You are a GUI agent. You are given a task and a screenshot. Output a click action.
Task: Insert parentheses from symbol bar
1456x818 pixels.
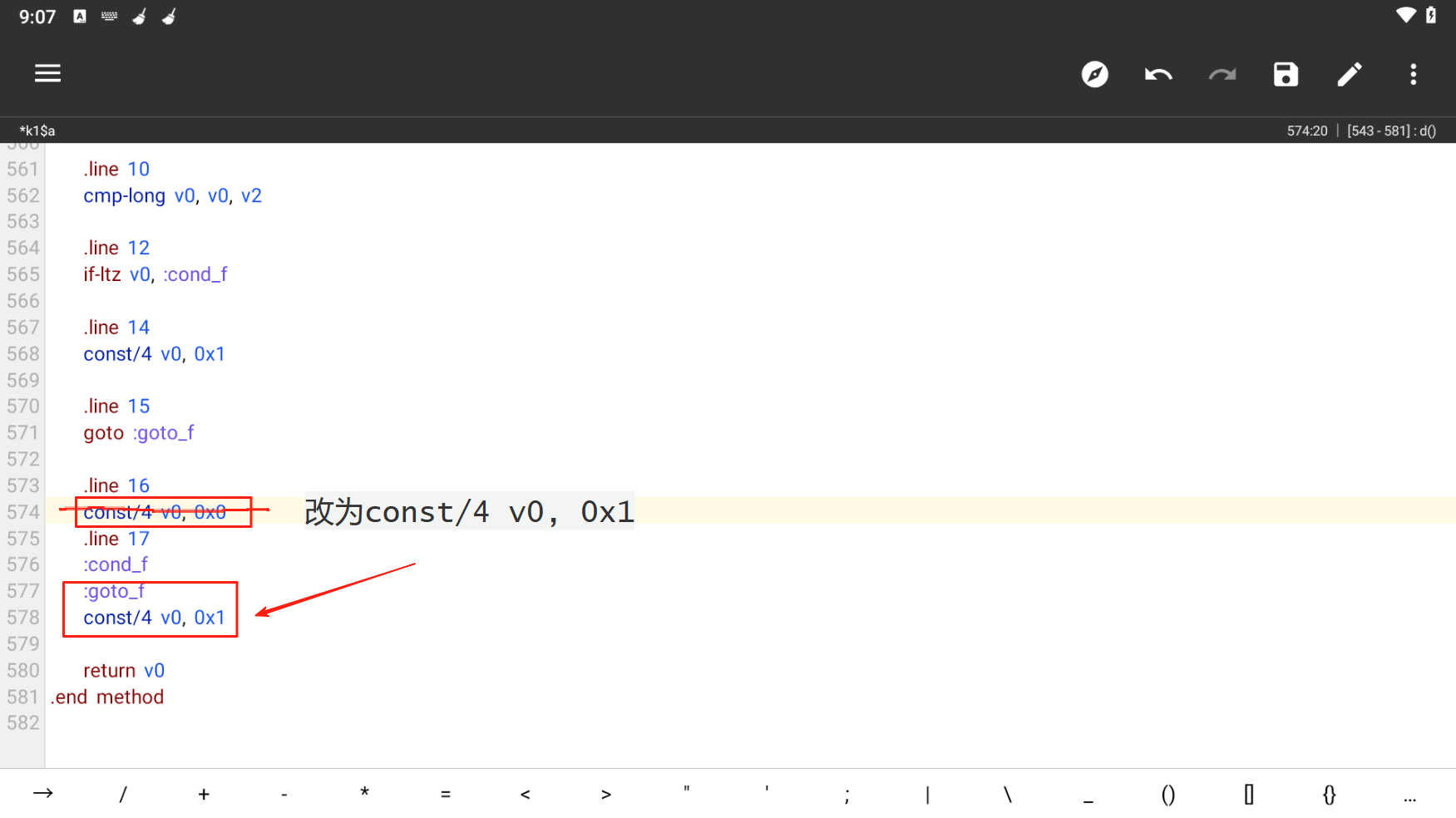(x=1167, y=795)
